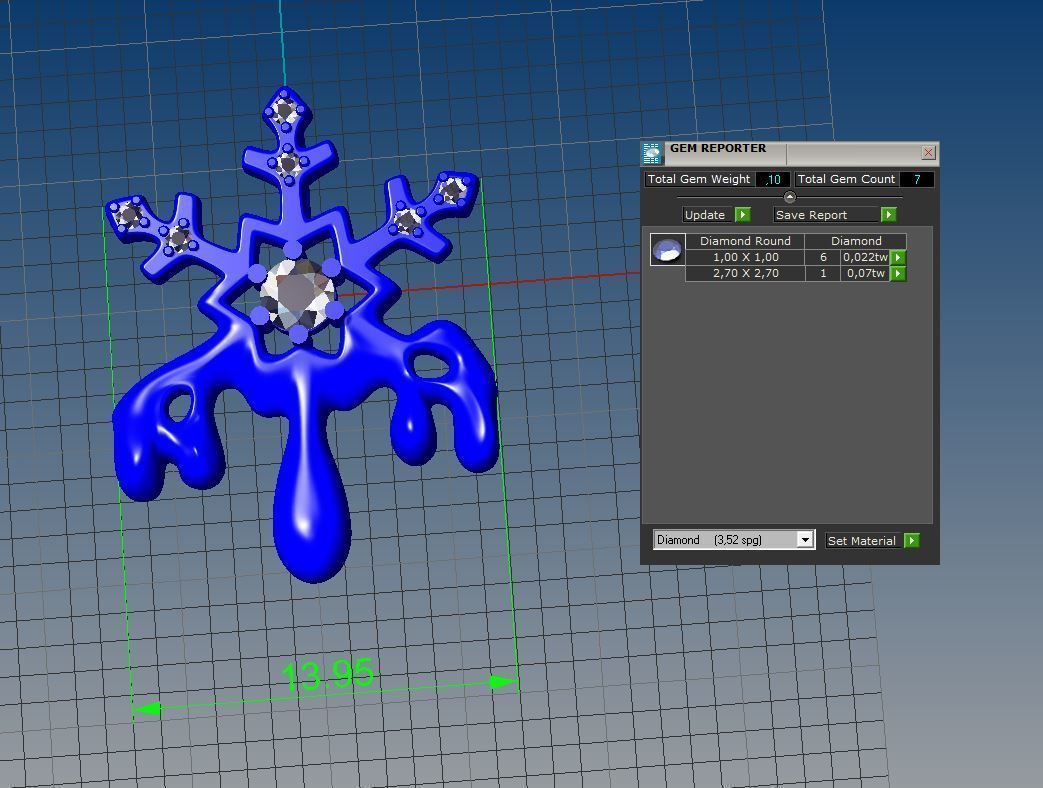Click green arrow next to Update

tap(743, 215)
